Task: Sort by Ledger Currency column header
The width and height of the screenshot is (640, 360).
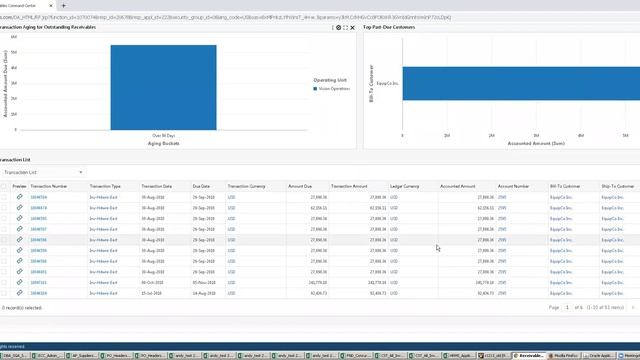Action: [404, 186]
